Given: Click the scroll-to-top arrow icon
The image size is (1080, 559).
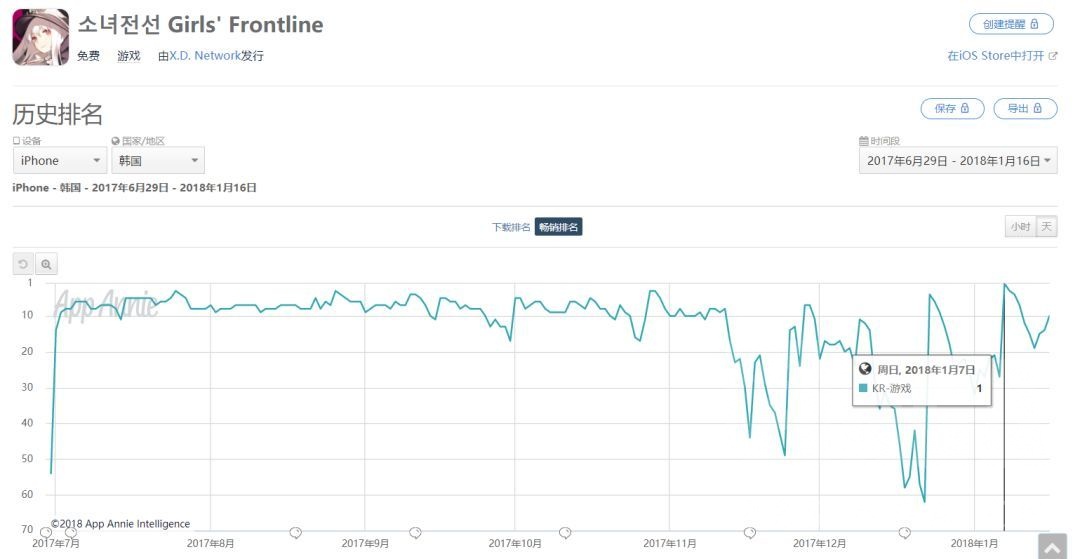Looking at the screenshot, I should coord(1052,546).
